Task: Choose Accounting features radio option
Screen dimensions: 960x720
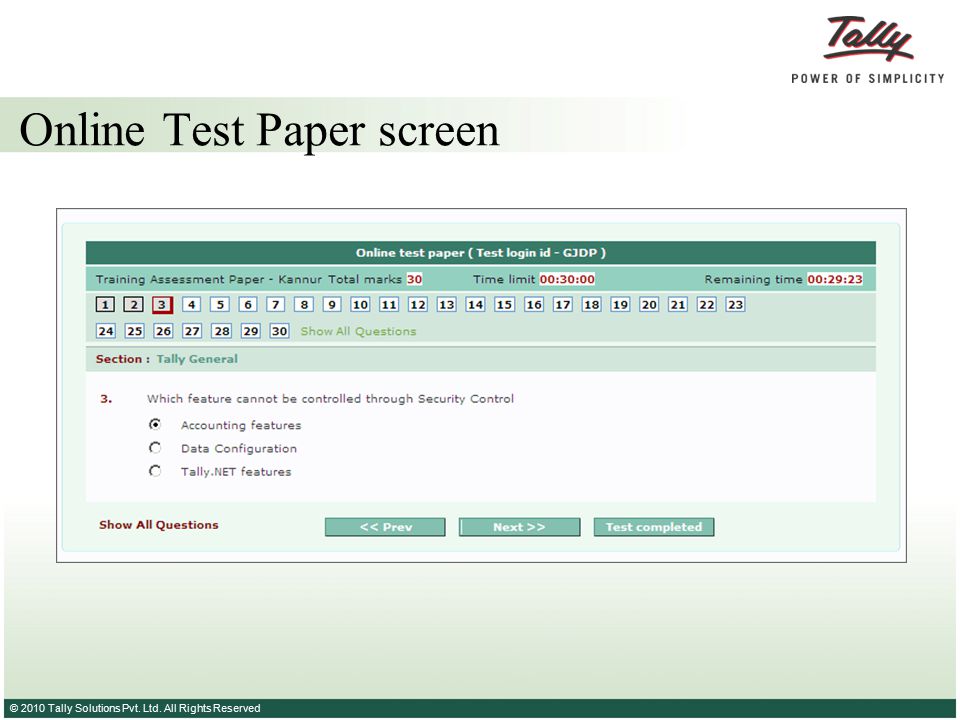Action: 155,424
